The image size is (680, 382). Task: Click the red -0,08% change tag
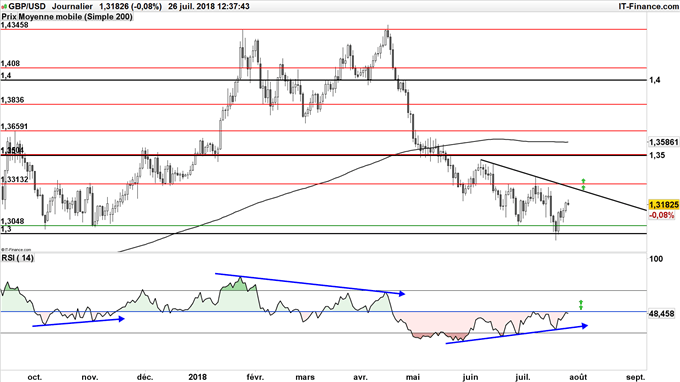[x=662, y=215]
